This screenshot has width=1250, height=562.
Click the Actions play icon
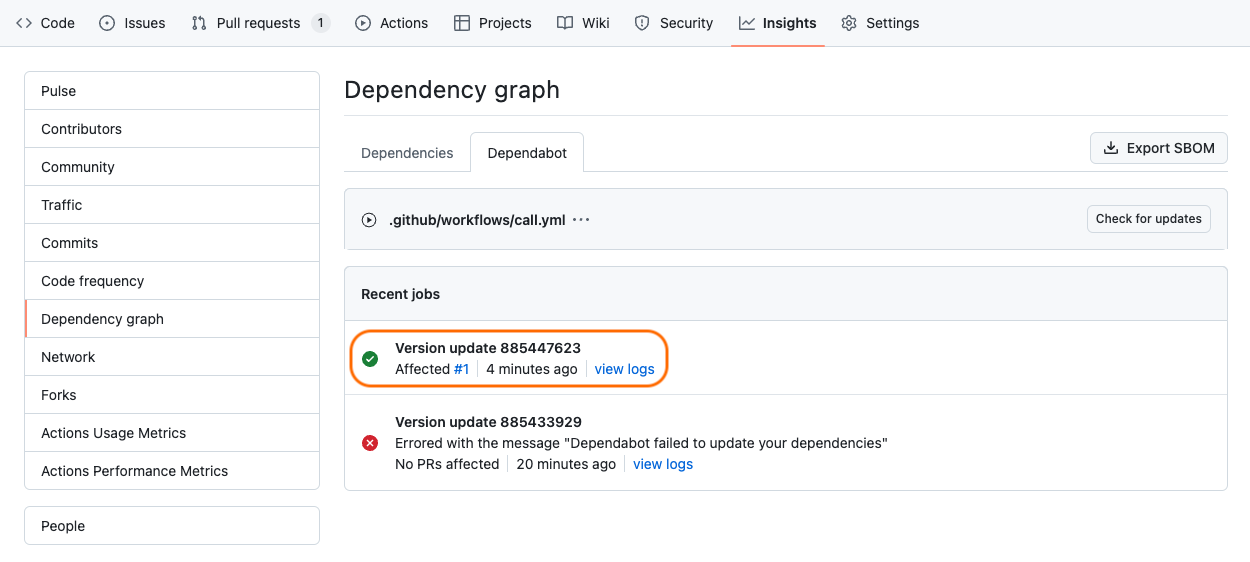[x=363, y=23]
